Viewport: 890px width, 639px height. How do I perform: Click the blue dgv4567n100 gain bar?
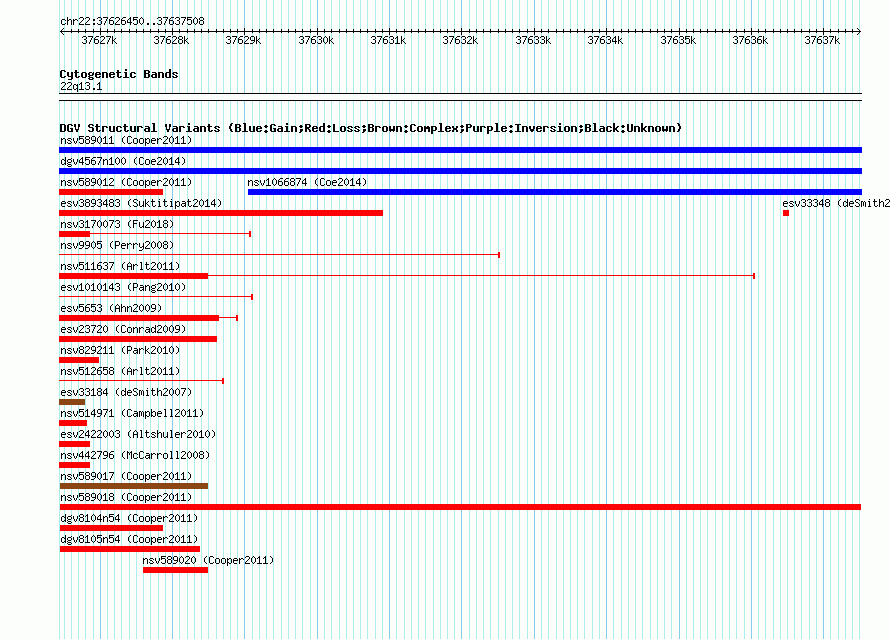click(460, 171)
